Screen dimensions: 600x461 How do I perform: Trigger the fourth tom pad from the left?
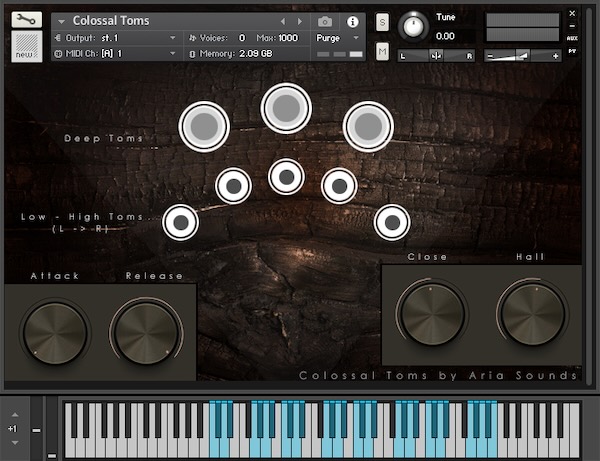(339, 186)
